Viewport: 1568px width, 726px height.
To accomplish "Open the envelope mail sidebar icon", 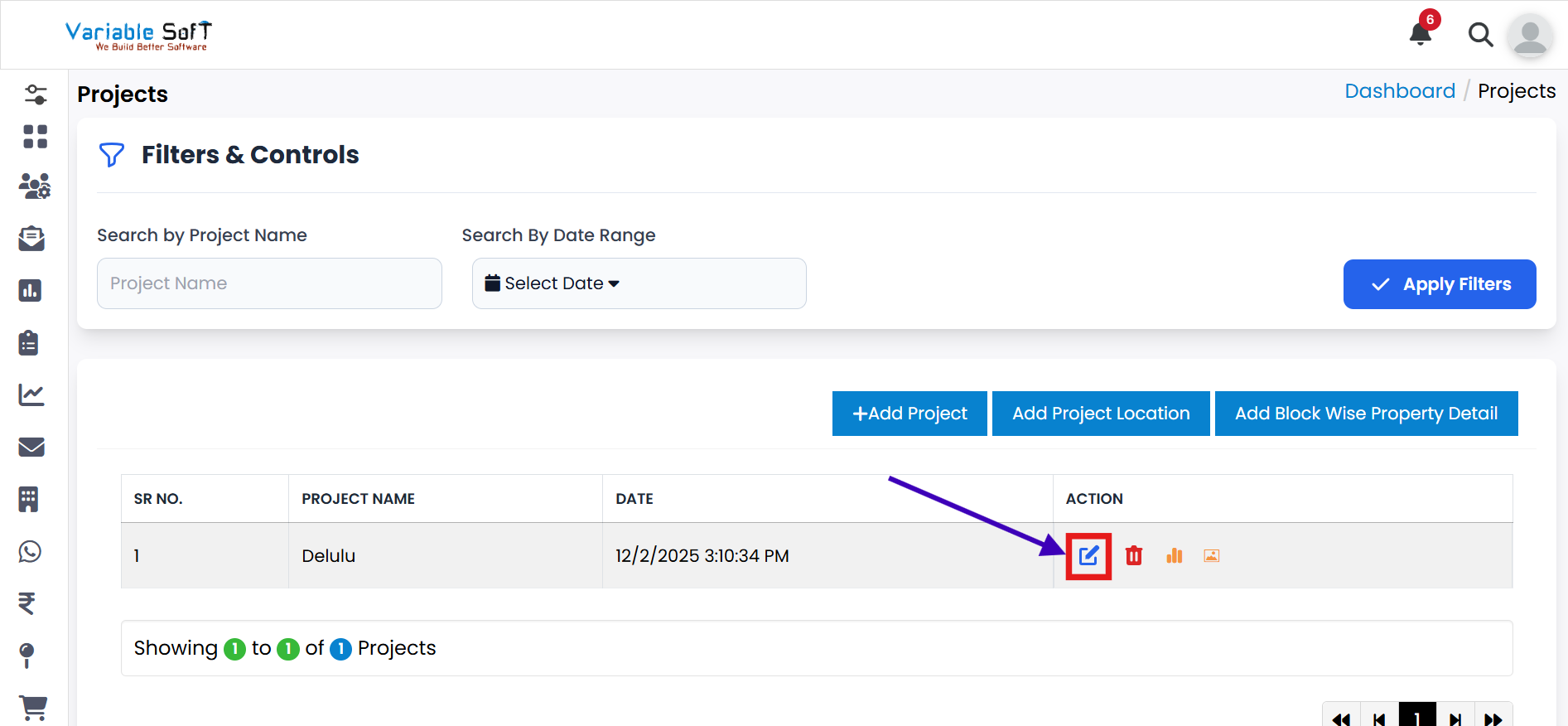I will (31, 448).
